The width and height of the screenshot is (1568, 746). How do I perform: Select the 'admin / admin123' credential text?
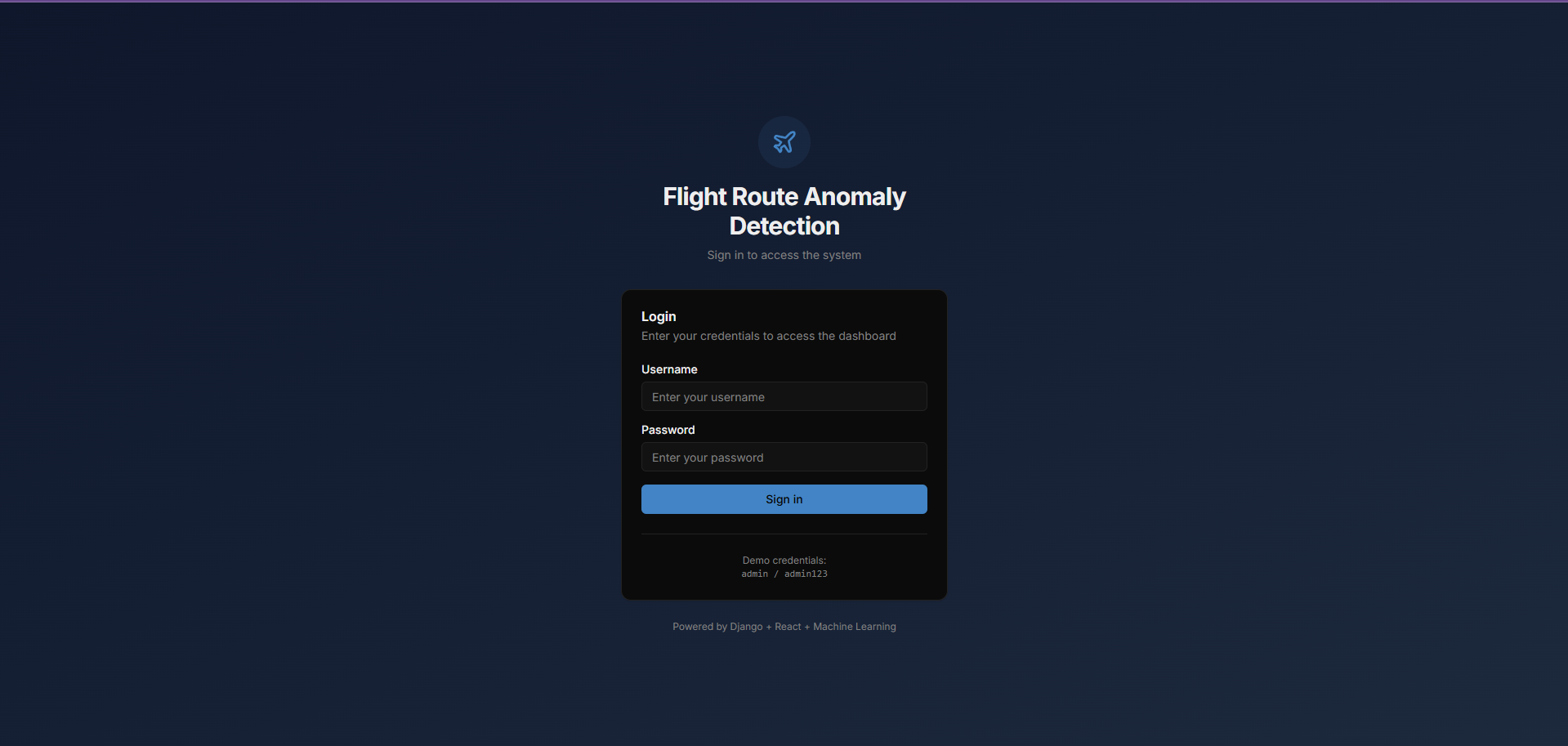784,574
